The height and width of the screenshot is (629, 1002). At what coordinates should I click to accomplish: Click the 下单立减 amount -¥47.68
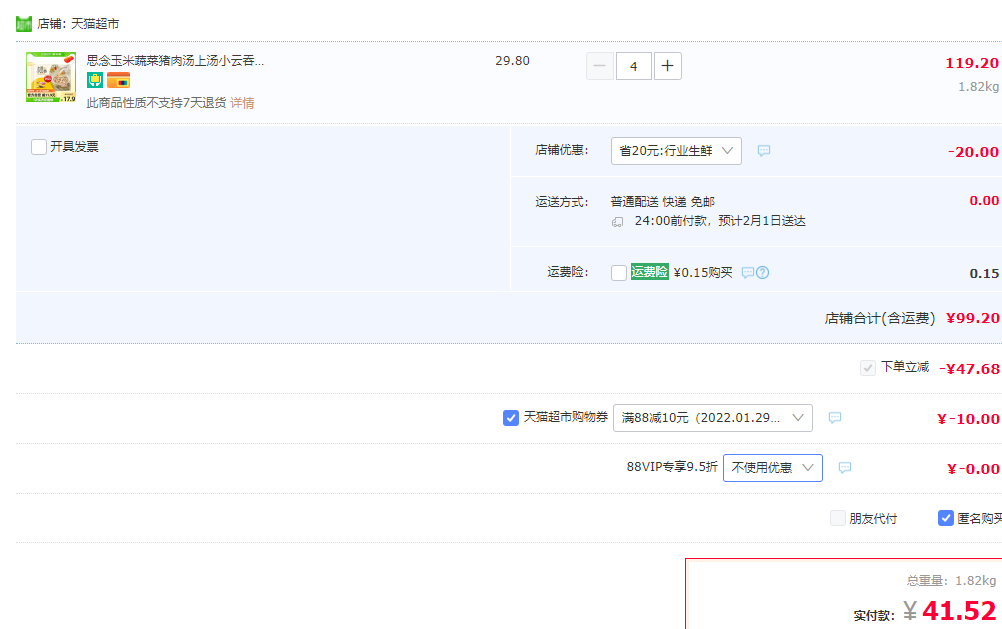969,369
